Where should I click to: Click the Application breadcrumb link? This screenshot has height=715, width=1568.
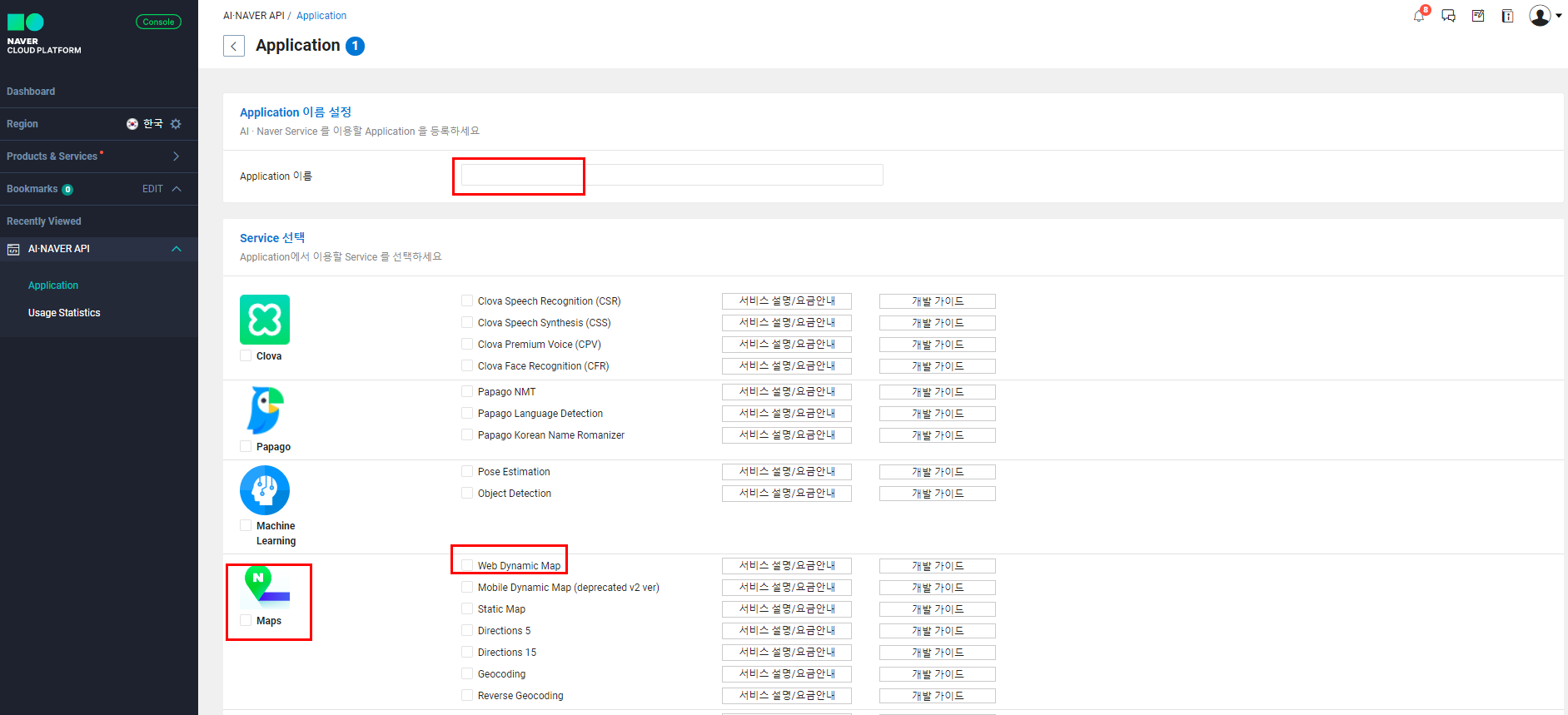tap(321, 16)
